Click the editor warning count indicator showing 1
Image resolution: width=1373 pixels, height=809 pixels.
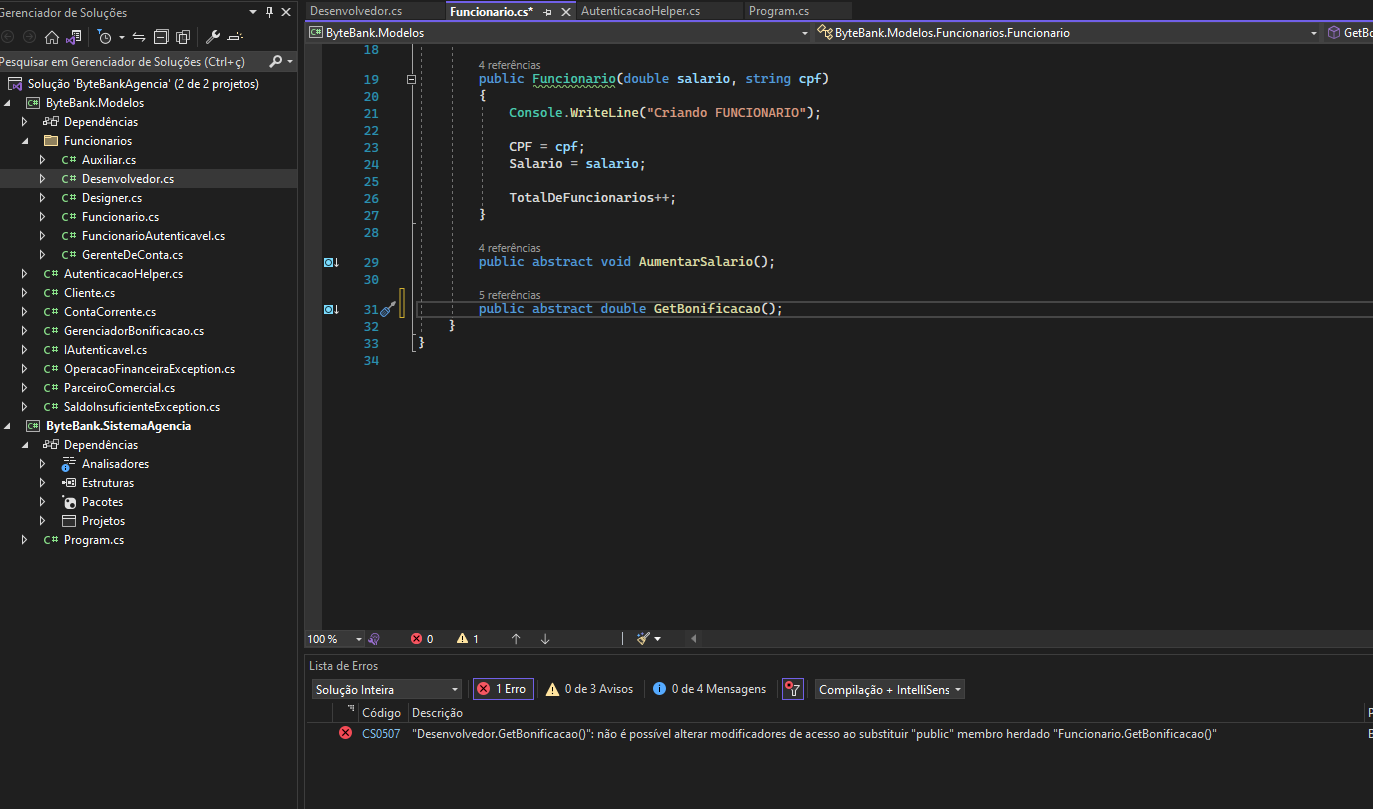pyautogui.click(x=468, y=639)
